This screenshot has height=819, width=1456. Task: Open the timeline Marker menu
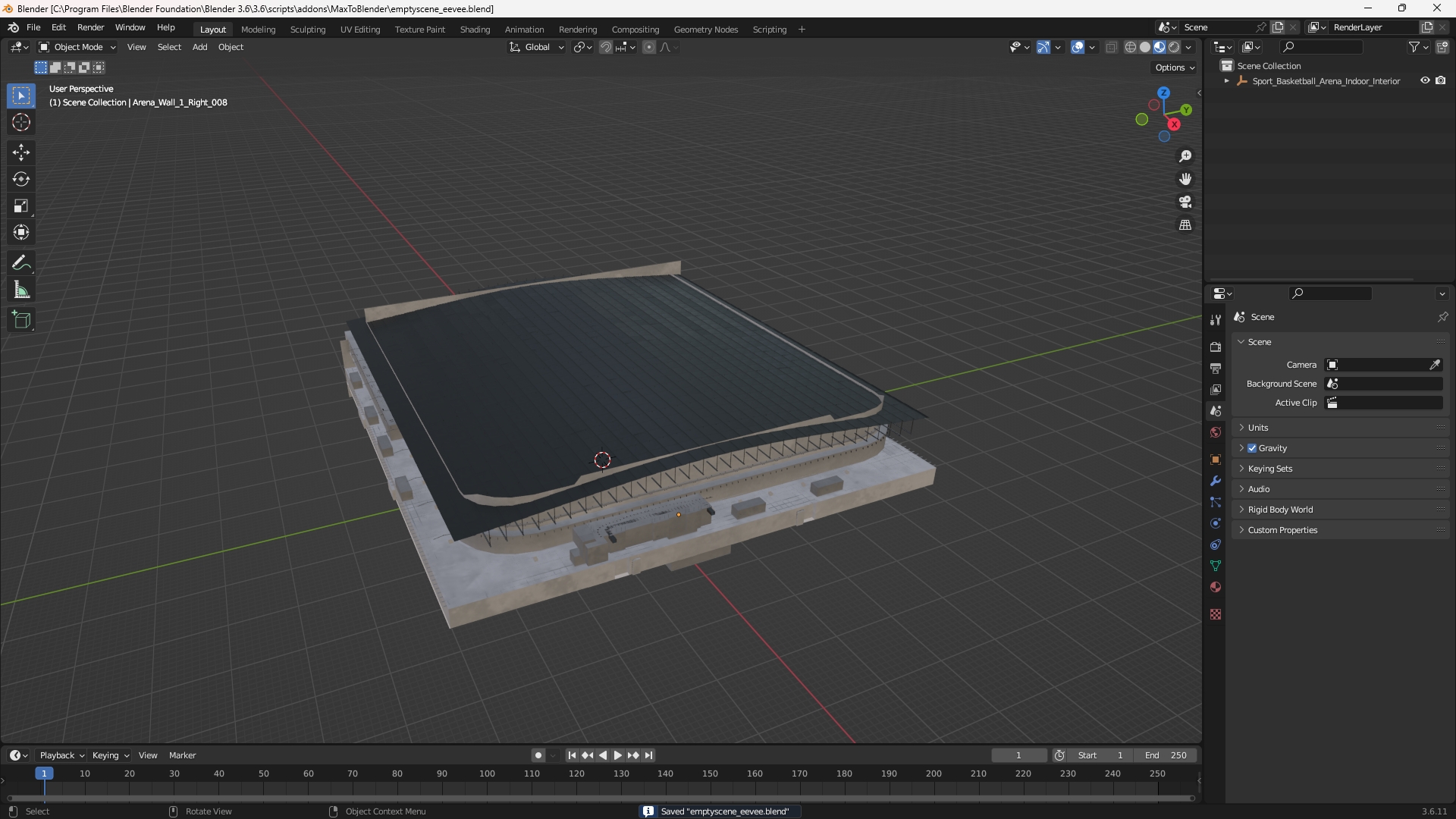[x=182, y=755]
